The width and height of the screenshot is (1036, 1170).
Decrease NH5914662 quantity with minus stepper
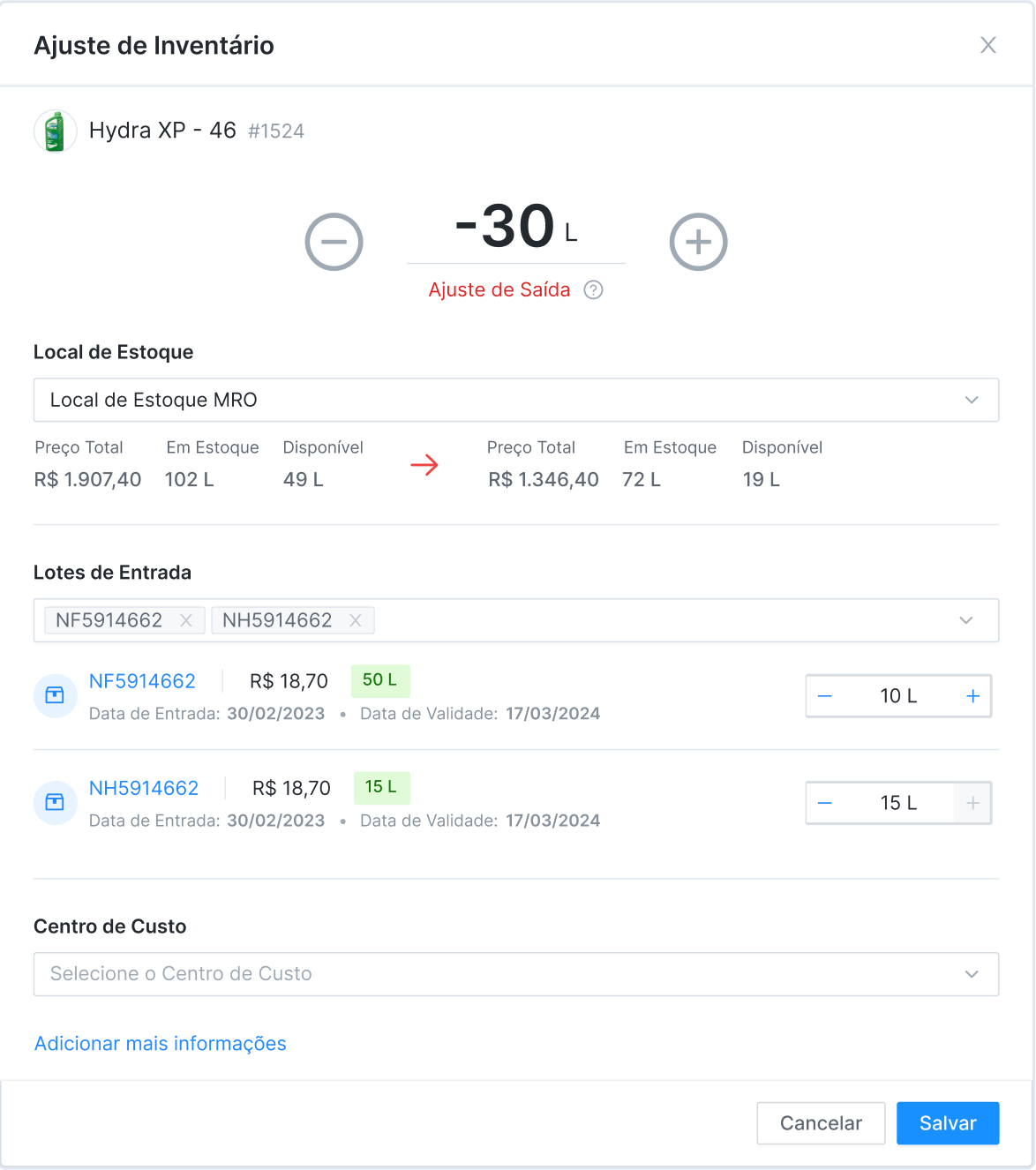point(825,803)
